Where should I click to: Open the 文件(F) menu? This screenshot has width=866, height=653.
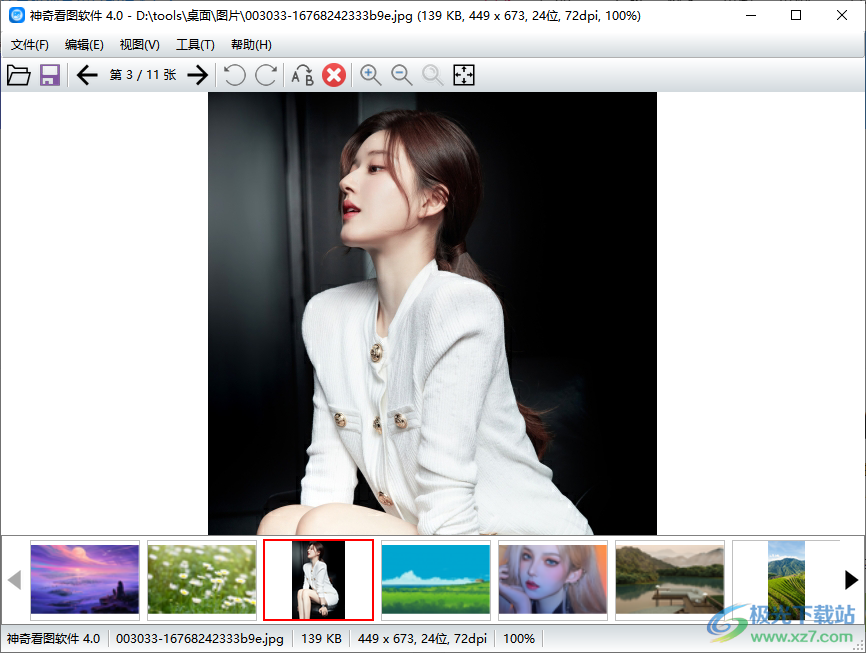(30, 45)
